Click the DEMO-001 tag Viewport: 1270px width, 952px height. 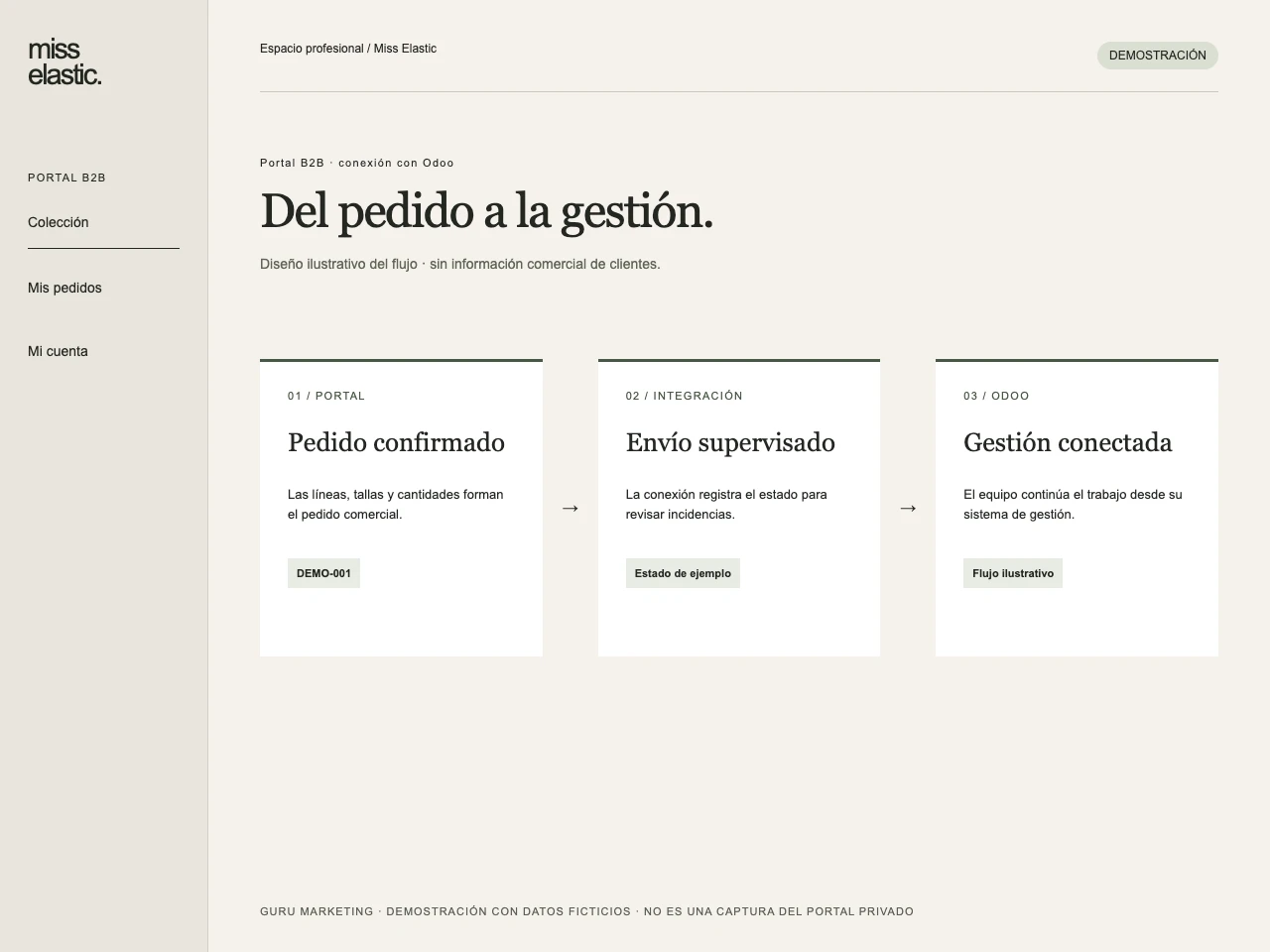point(323,573)
